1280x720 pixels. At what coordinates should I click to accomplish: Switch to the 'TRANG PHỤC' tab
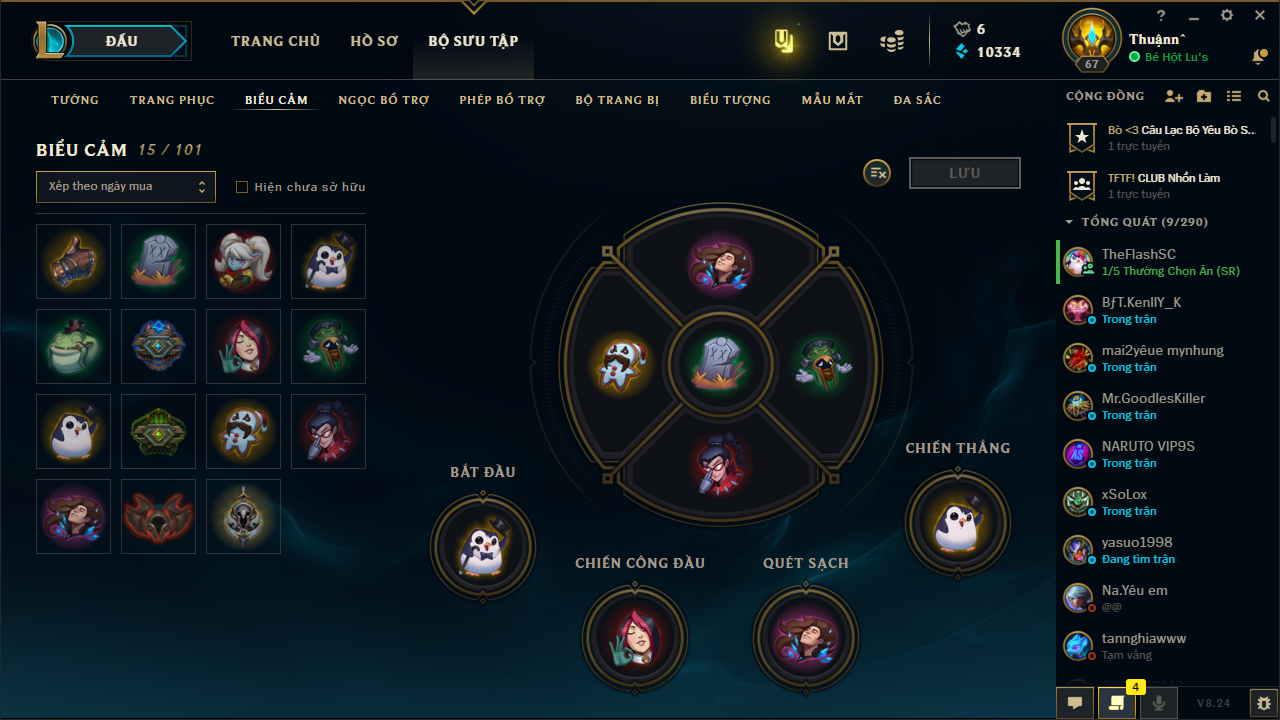coord(172,100)
